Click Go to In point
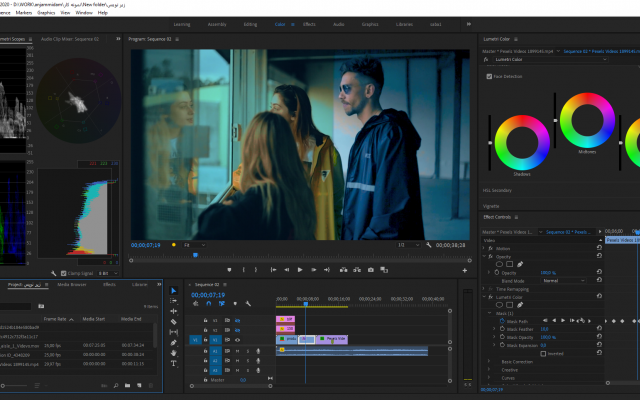 [x=273, y=270]
